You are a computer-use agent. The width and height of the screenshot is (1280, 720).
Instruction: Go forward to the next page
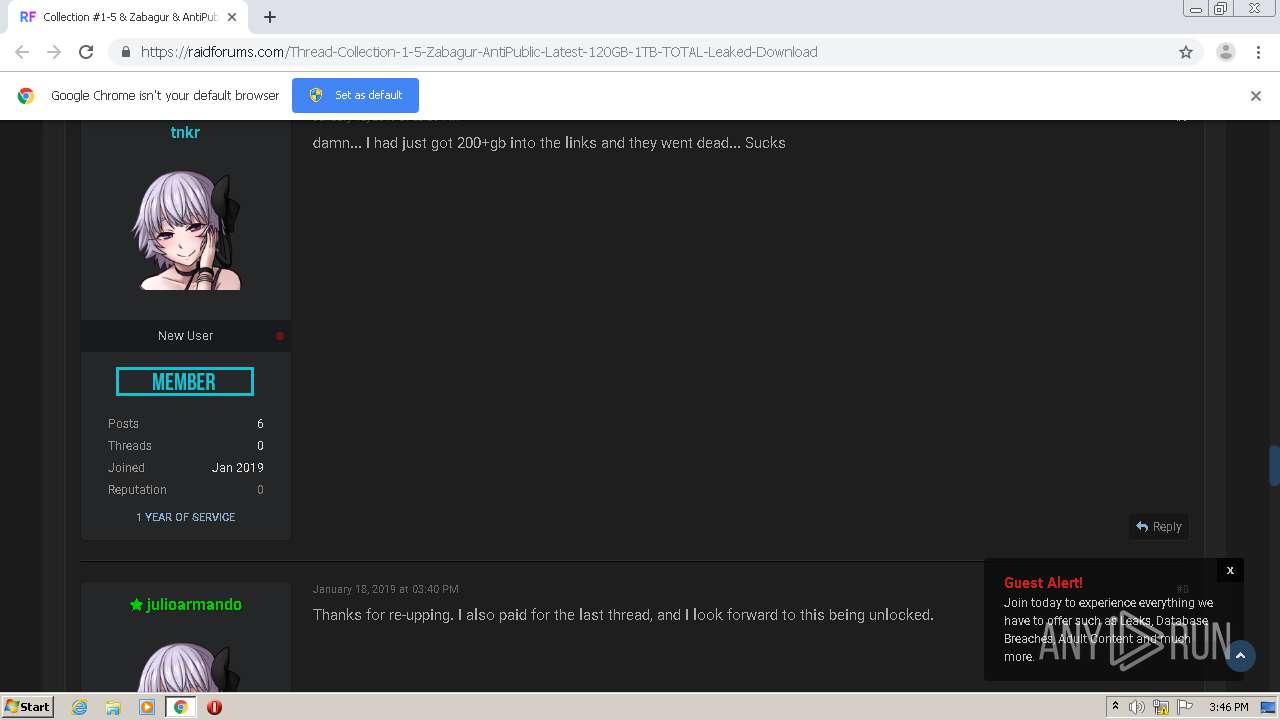tap(54, 52)
